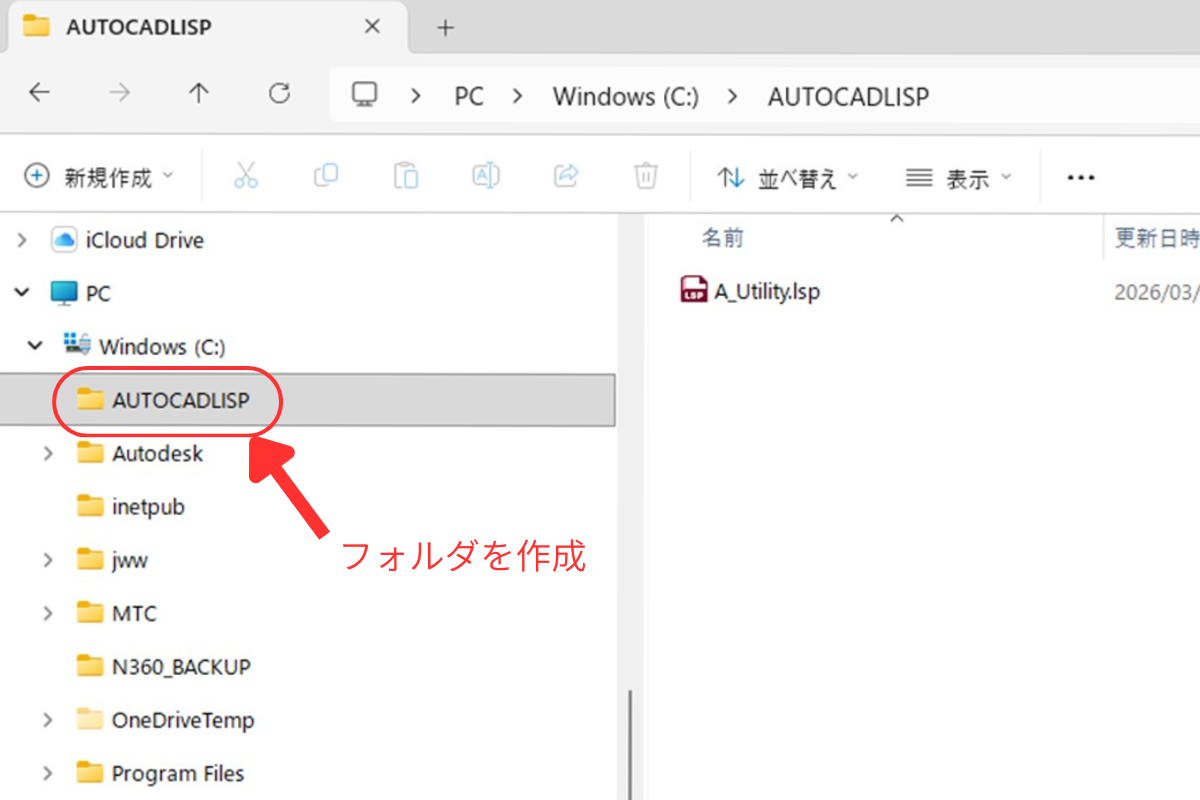Click the Cut scissors icon
Image resolution: width=1200 pixels, height=800 pixels.
click(246, 177)
